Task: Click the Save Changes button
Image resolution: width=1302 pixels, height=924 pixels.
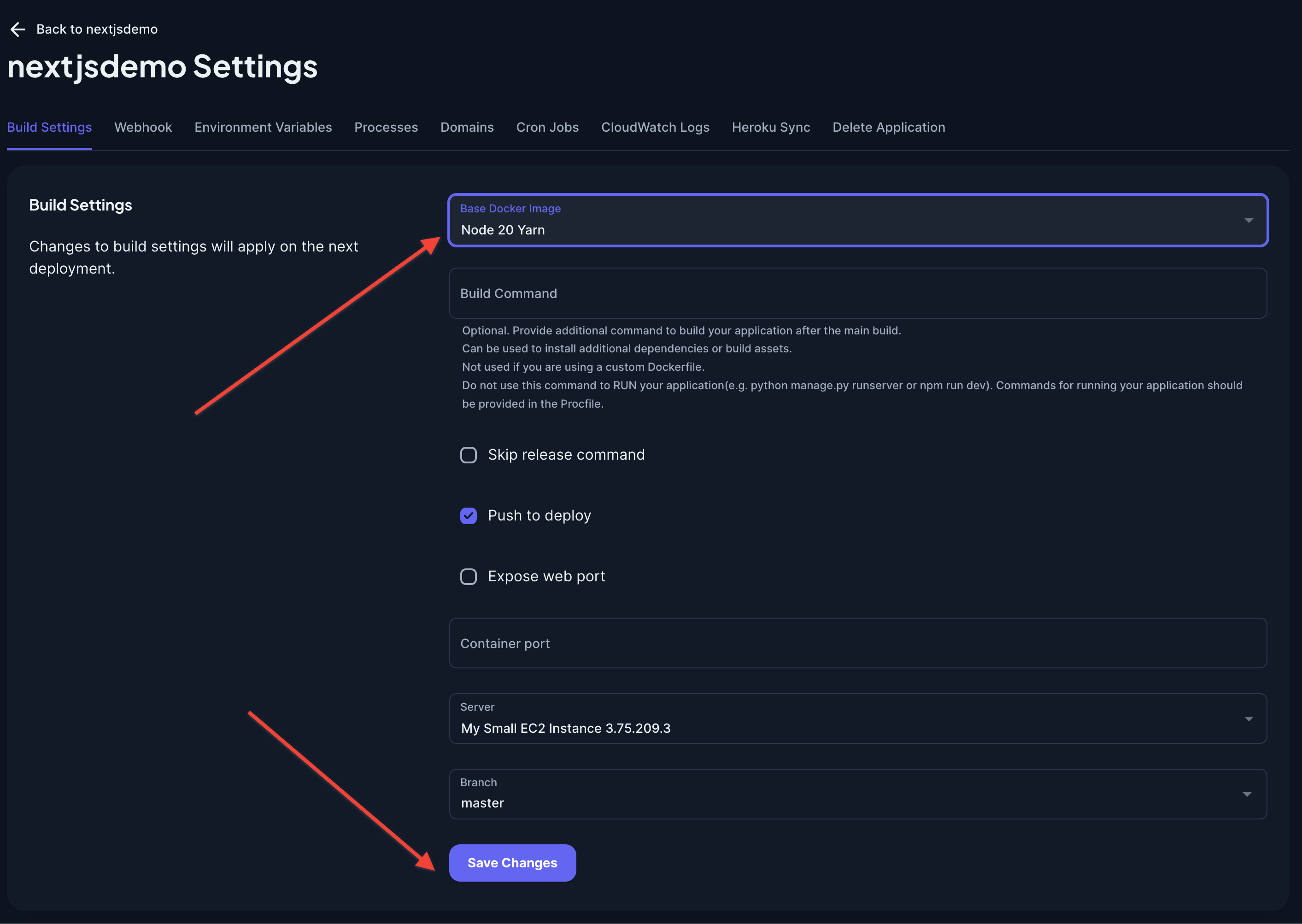Action: click(512, 863)
